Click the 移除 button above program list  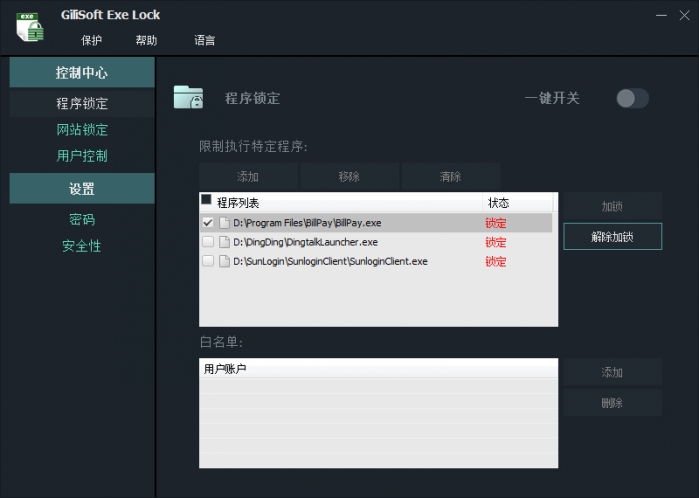[x=349, y=177]
